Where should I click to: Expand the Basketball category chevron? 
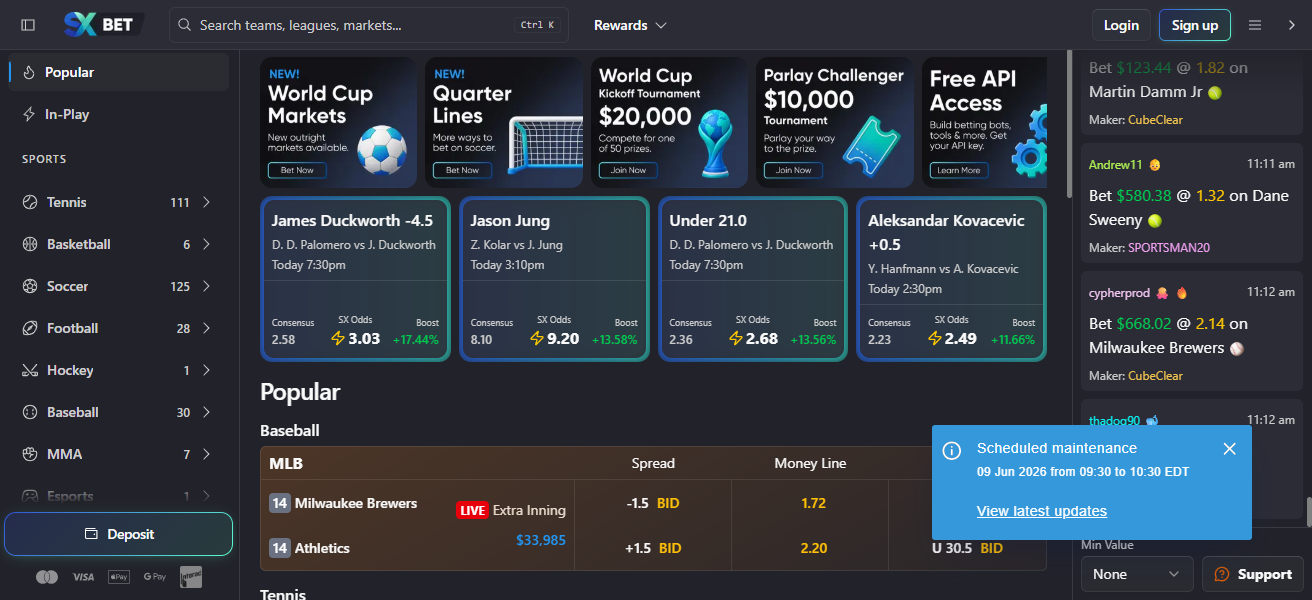[x=207, y=244]
